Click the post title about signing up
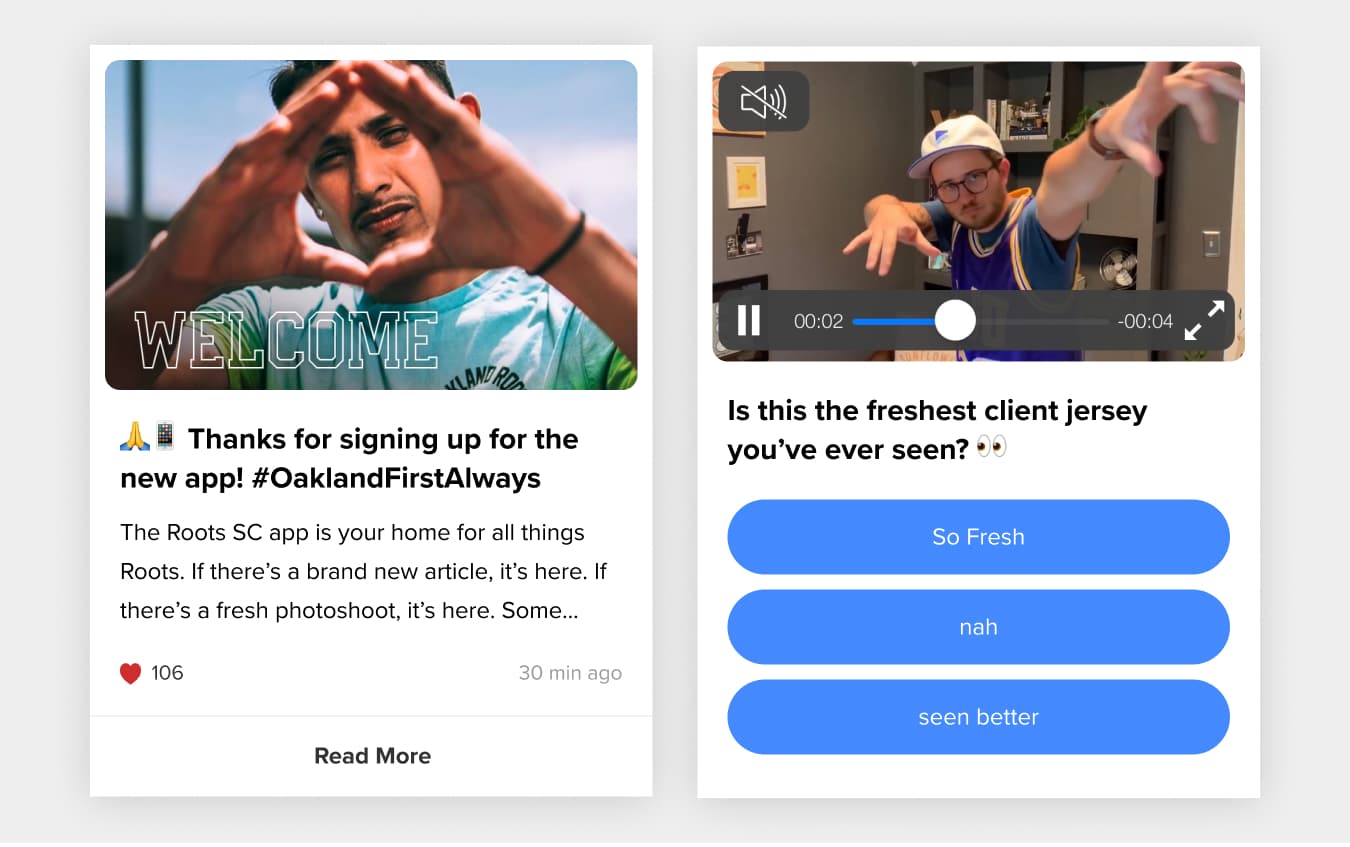 tap(349, 458)
